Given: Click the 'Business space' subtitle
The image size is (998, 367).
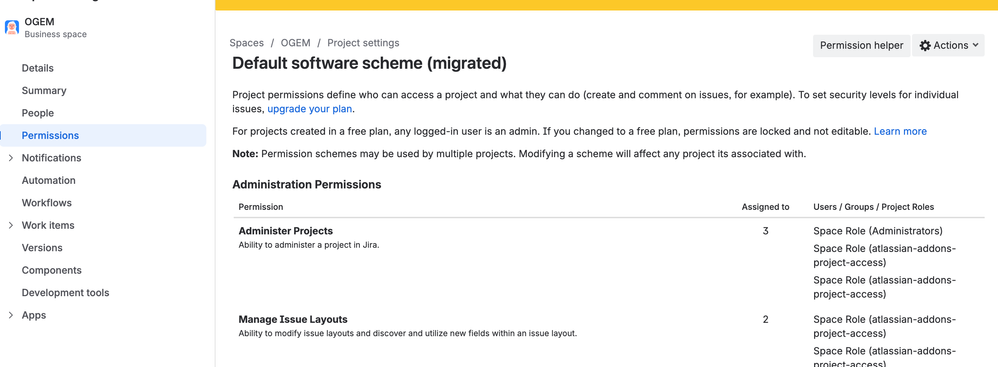Looking at the screenshot, I should (55, 34).
